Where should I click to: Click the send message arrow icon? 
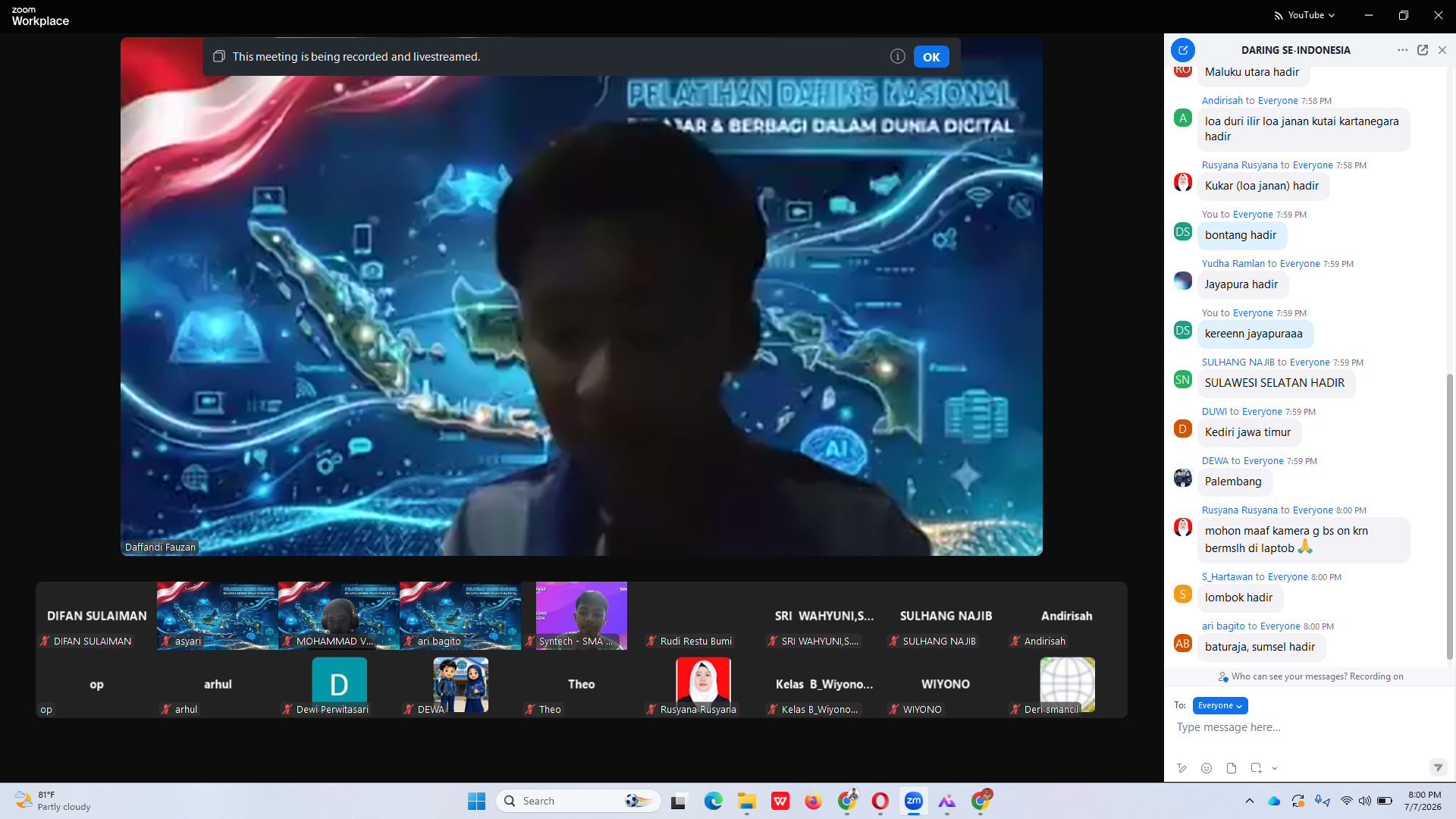coord(1438,768)
